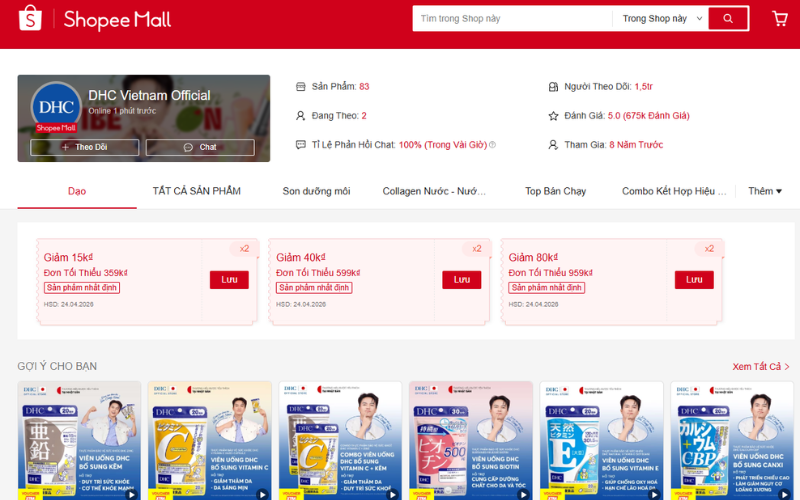The width and height of the screenshot is (800, 500).
Task: Click the Đánh Giá star icon
Action: pos(553,116)
